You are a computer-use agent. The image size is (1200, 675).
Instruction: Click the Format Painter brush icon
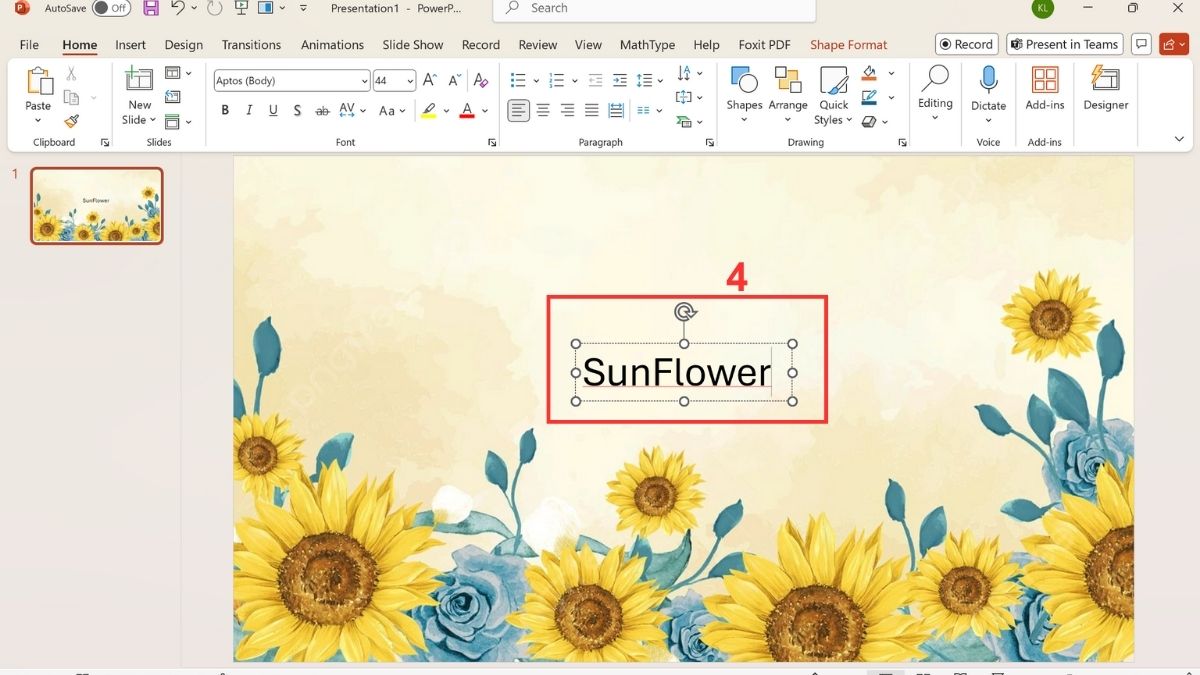pos(71,121)
